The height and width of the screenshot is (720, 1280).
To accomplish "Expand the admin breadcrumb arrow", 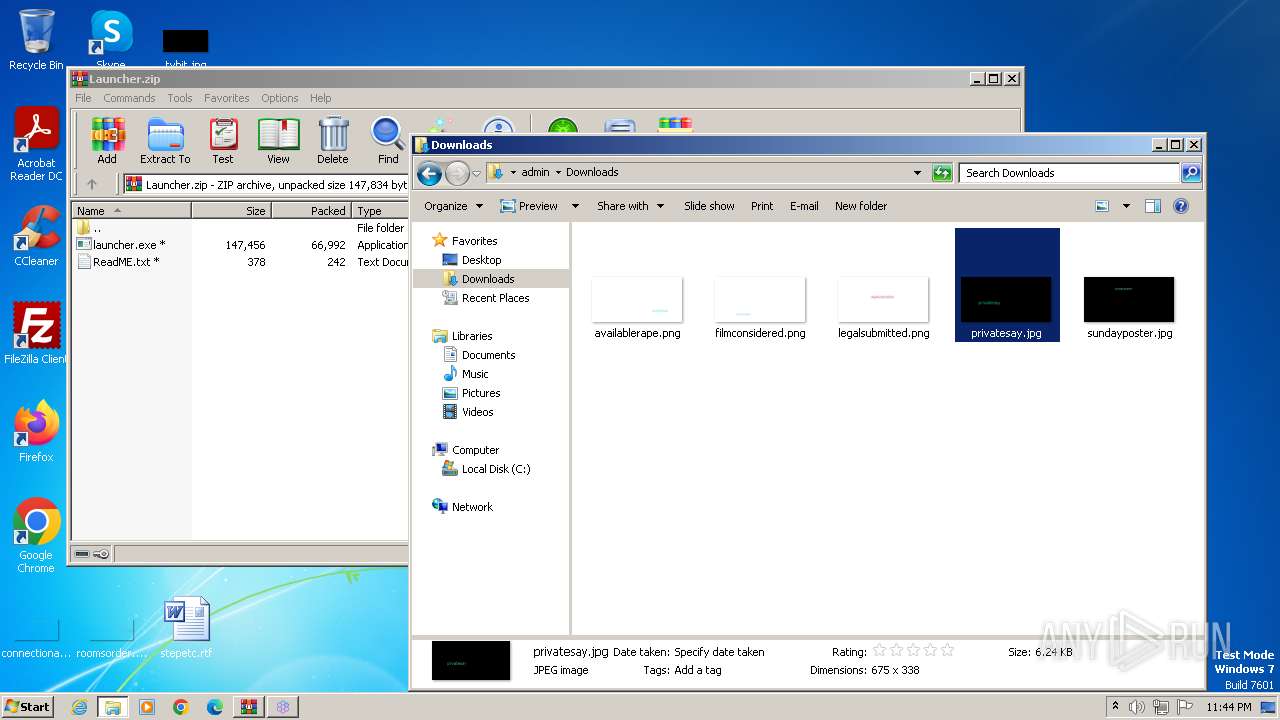I will 558,172.
